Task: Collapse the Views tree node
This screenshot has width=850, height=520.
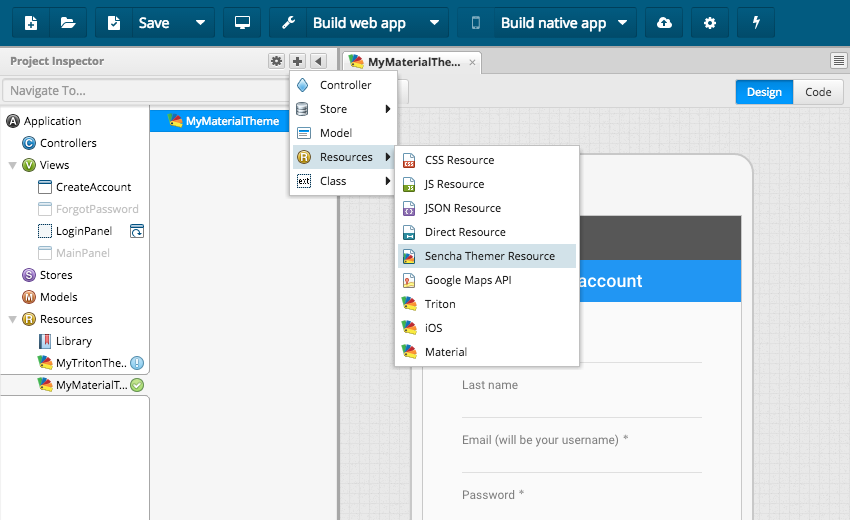Action: point(12,165)
